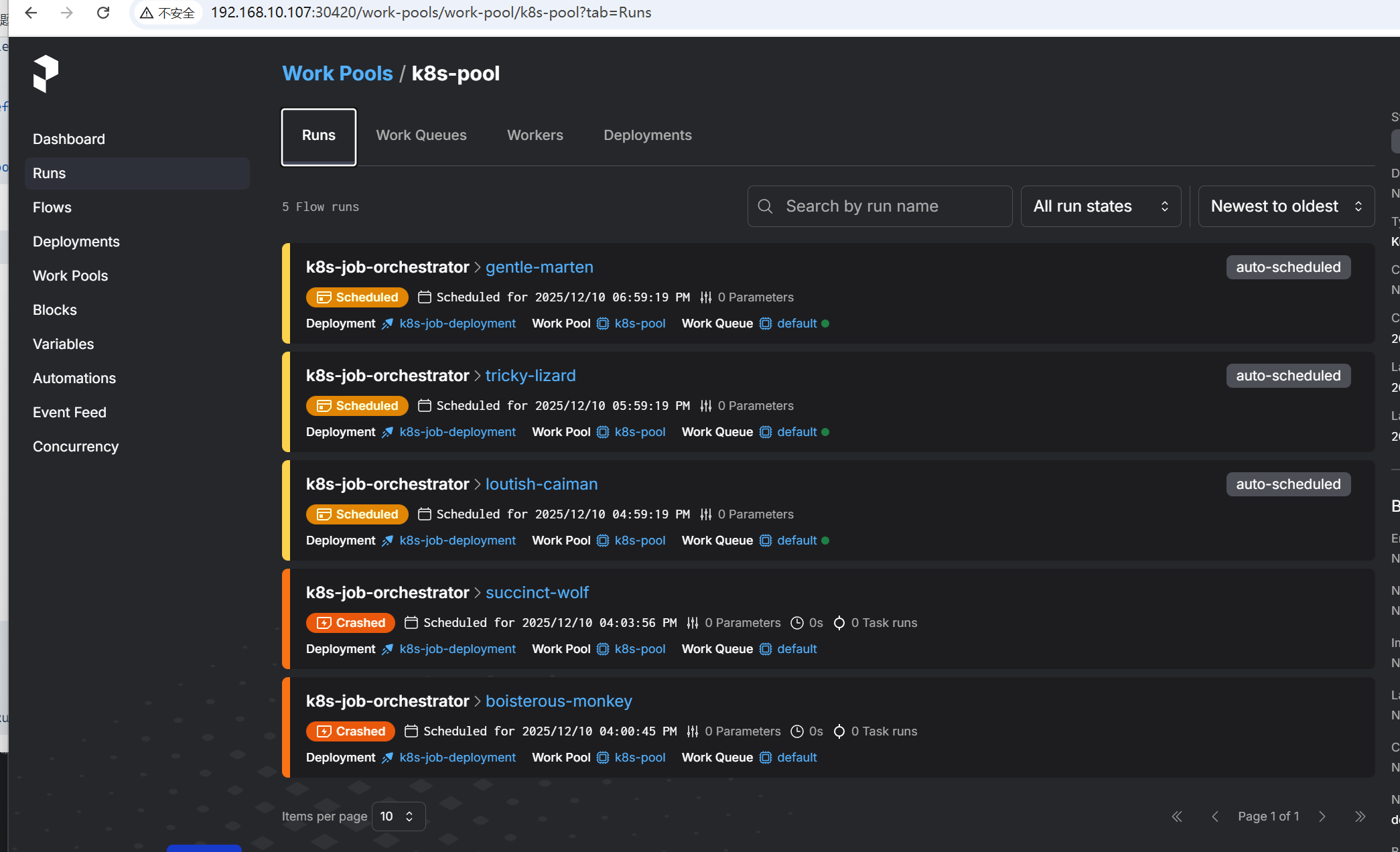
Task: Go to previous page chevron icon
Action: point(1214,816)
